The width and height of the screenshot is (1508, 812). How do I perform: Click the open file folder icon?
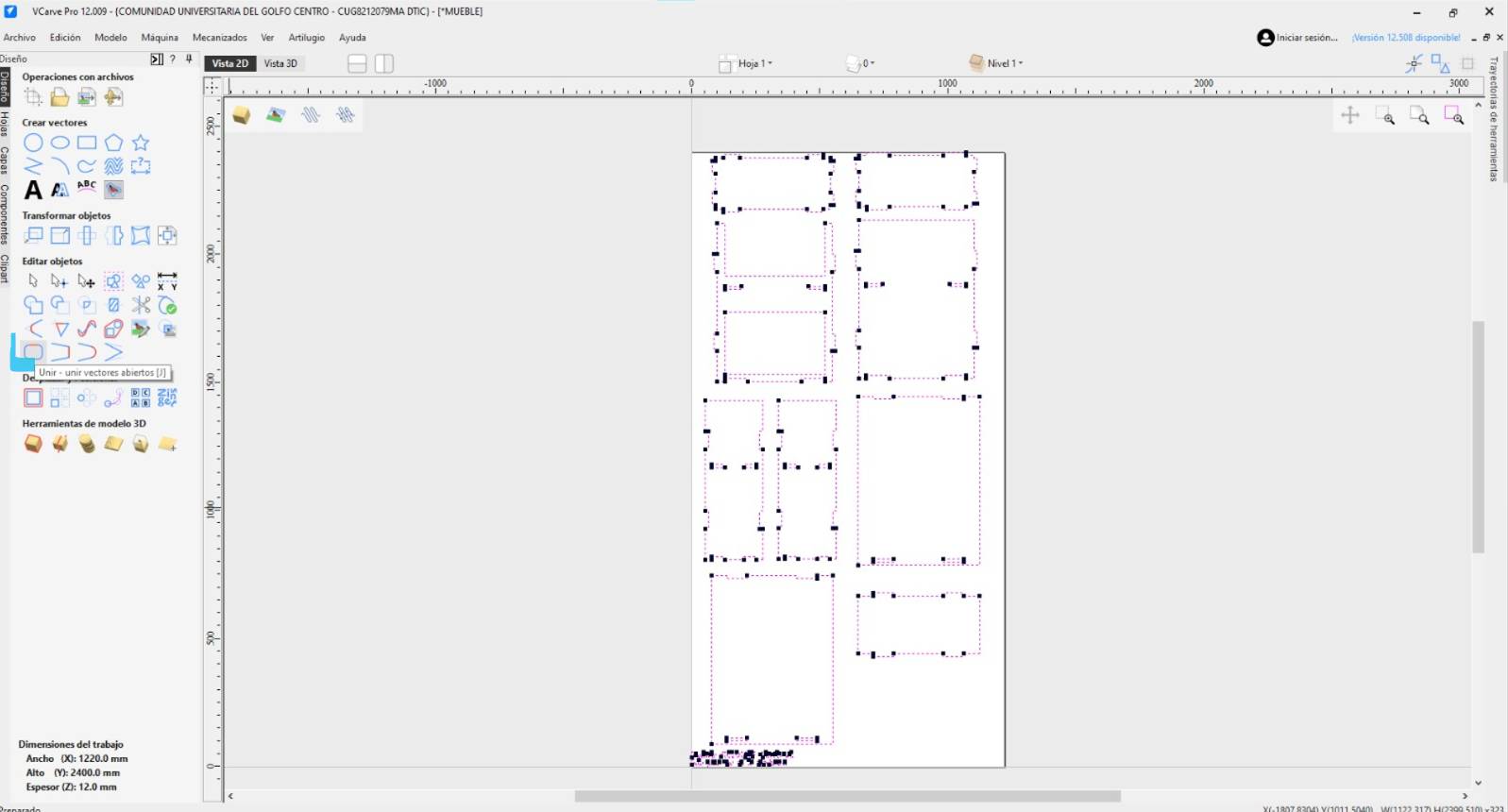click(x=59, y=96)
